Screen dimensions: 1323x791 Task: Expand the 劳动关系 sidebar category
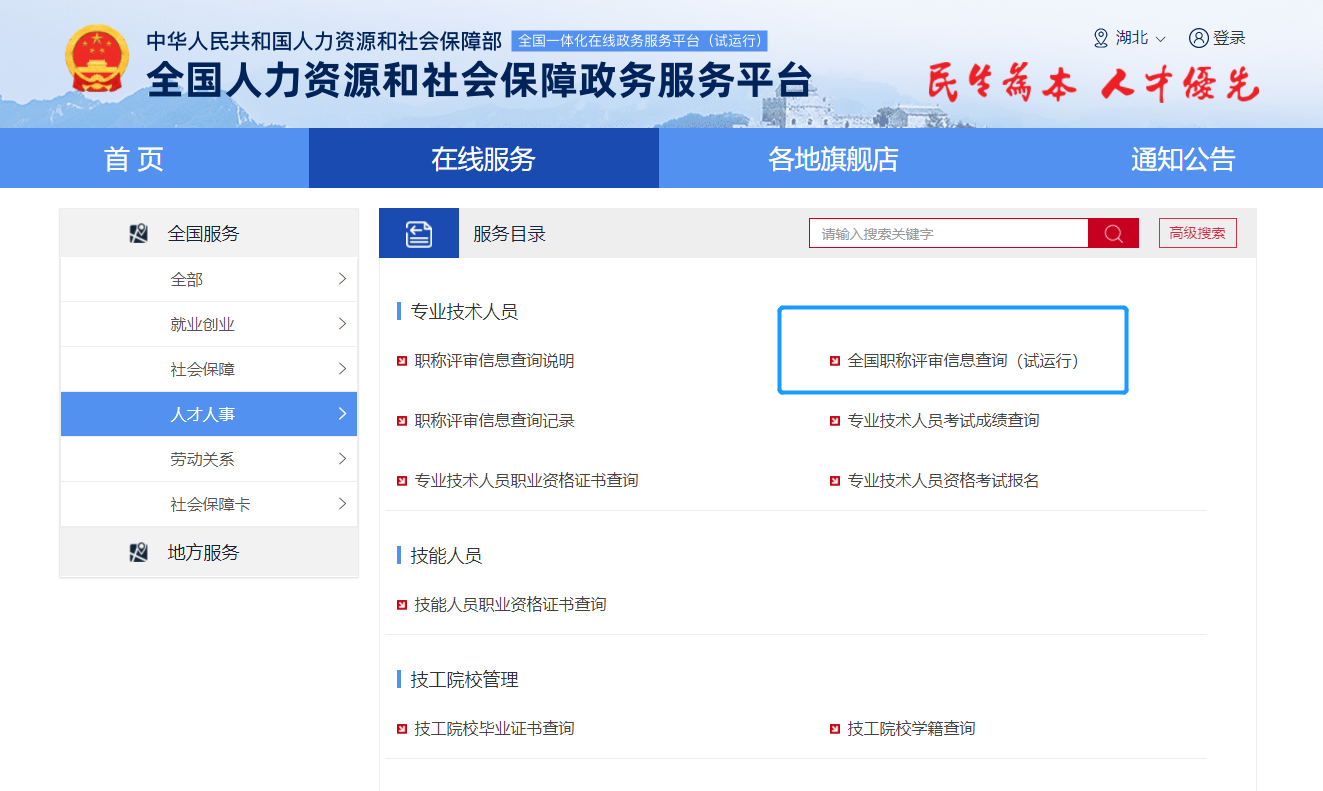[x=209, y=459]
